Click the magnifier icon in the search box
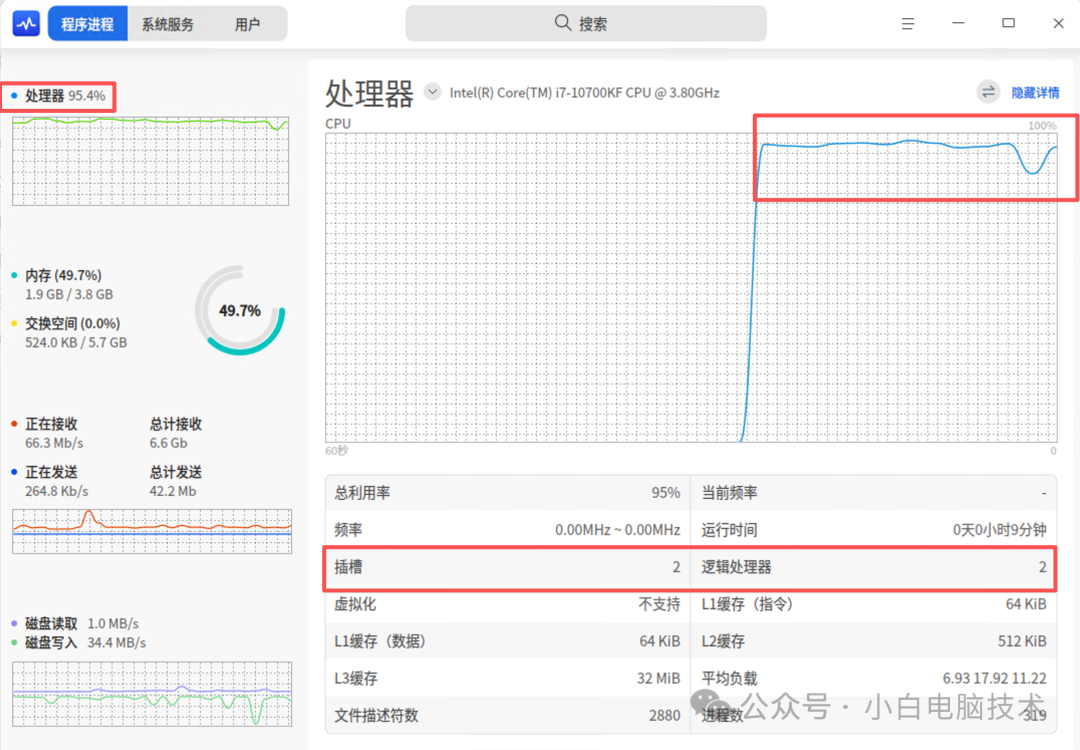Viewport: 1080px width, 750px height. [563, 23]
